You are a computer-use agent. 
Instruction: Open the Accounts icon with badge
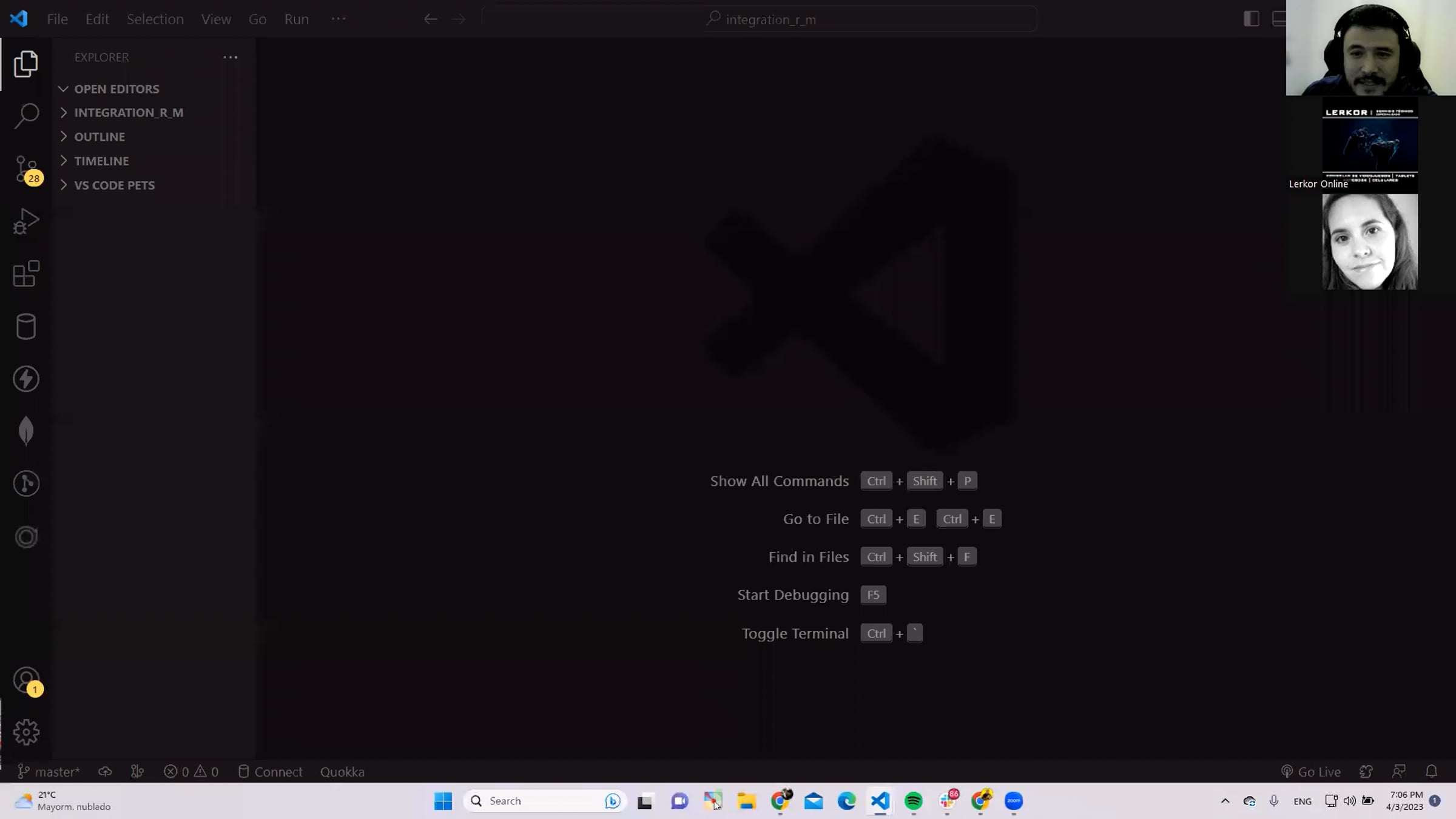coord(26,680)
